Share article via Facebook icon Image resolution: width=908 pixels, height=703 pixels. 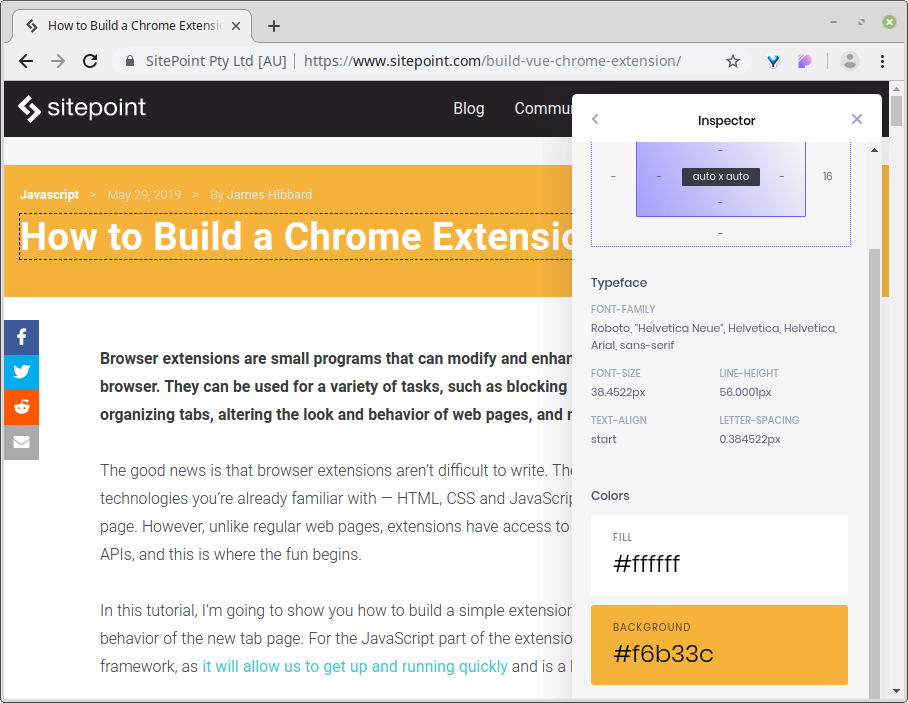click(21, 338)
